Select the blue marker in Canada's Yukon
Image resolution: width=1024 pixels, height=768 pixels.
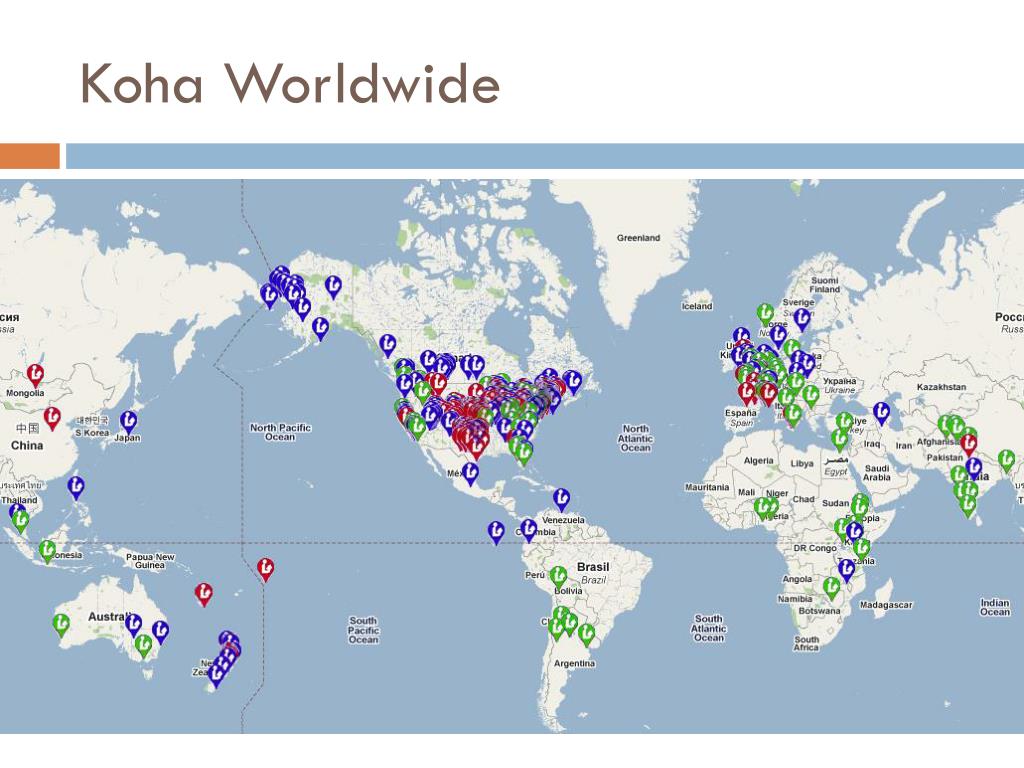coord(333,286)
